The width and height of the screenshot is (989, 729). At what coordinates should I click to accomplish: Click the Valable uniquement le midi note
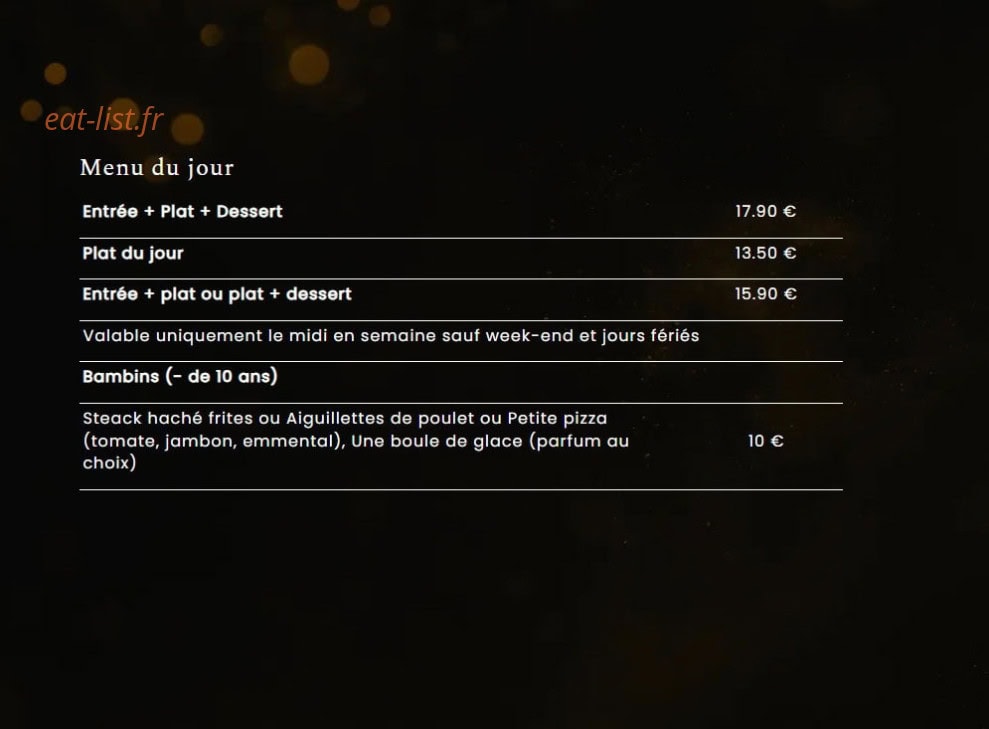point(391,335)
